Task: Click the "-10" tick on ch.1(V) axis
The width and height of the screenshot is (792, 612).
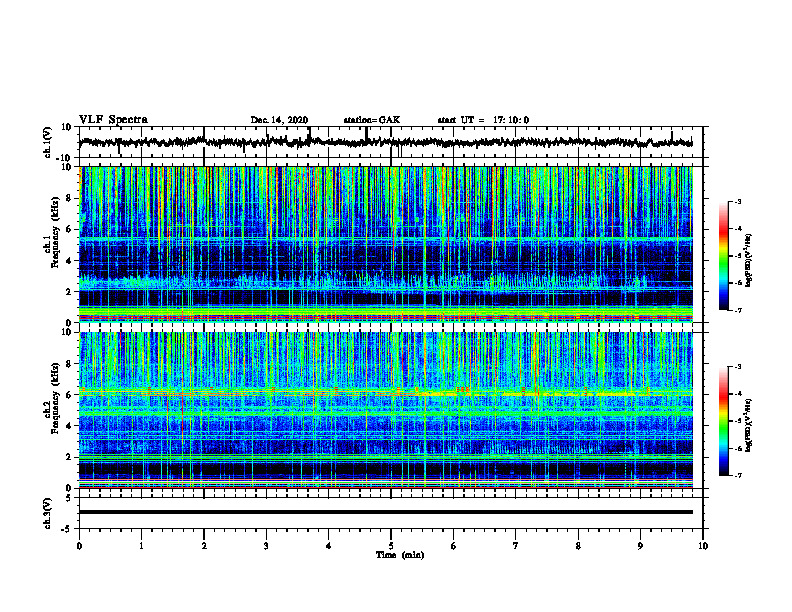Action: pyautogui.click(x=65, y=158)
